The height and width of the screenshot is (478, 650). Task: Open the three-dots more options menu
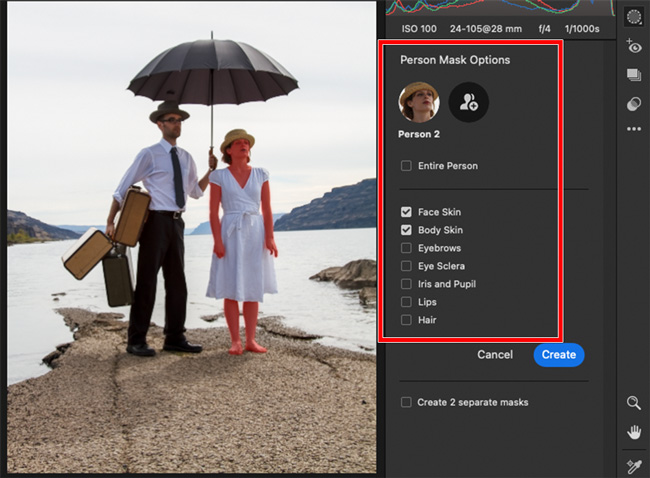634,129
